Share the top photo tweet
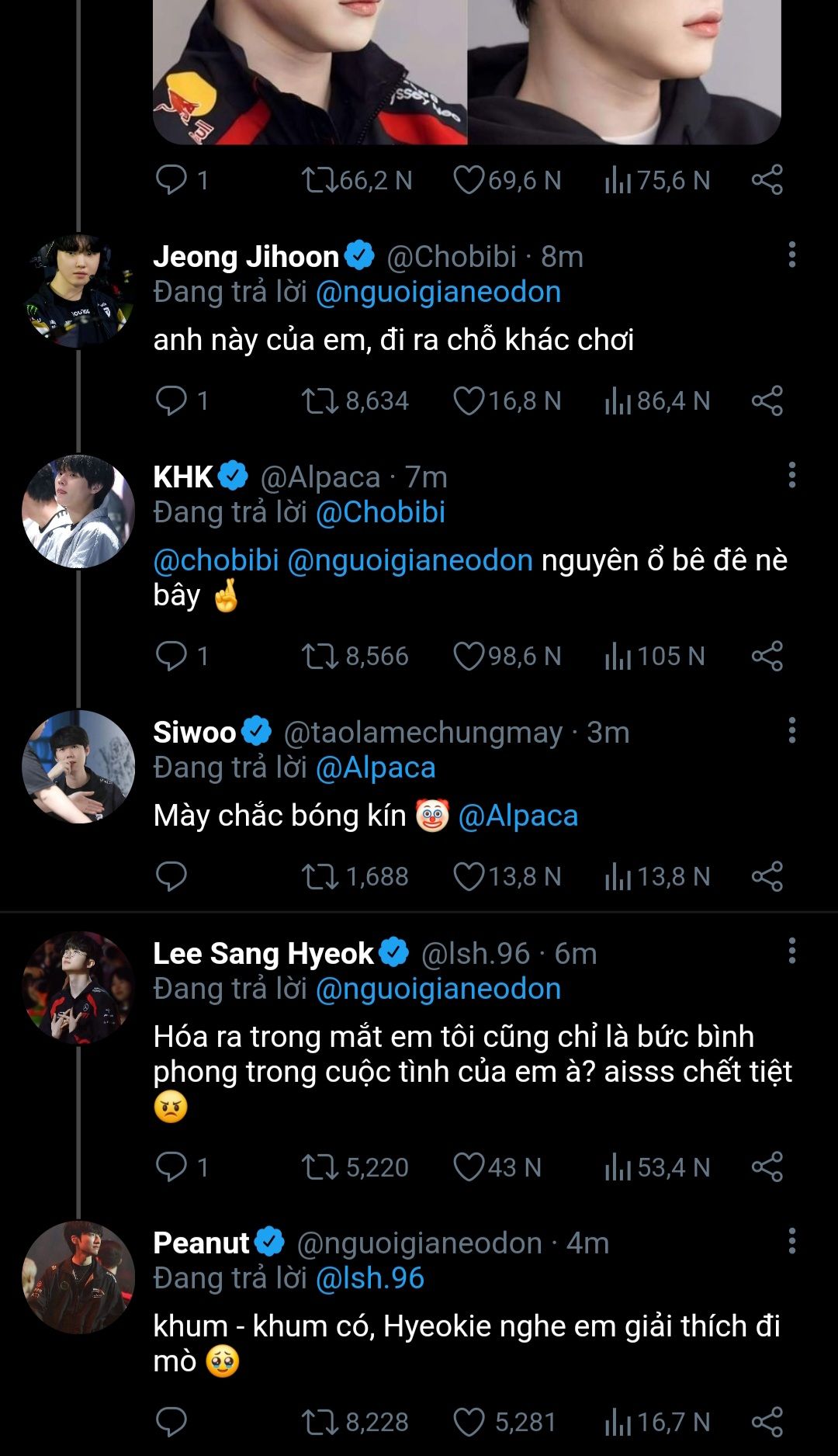Image resolution: width=838 pixels, height=1456 pixels. coord(767,180)
